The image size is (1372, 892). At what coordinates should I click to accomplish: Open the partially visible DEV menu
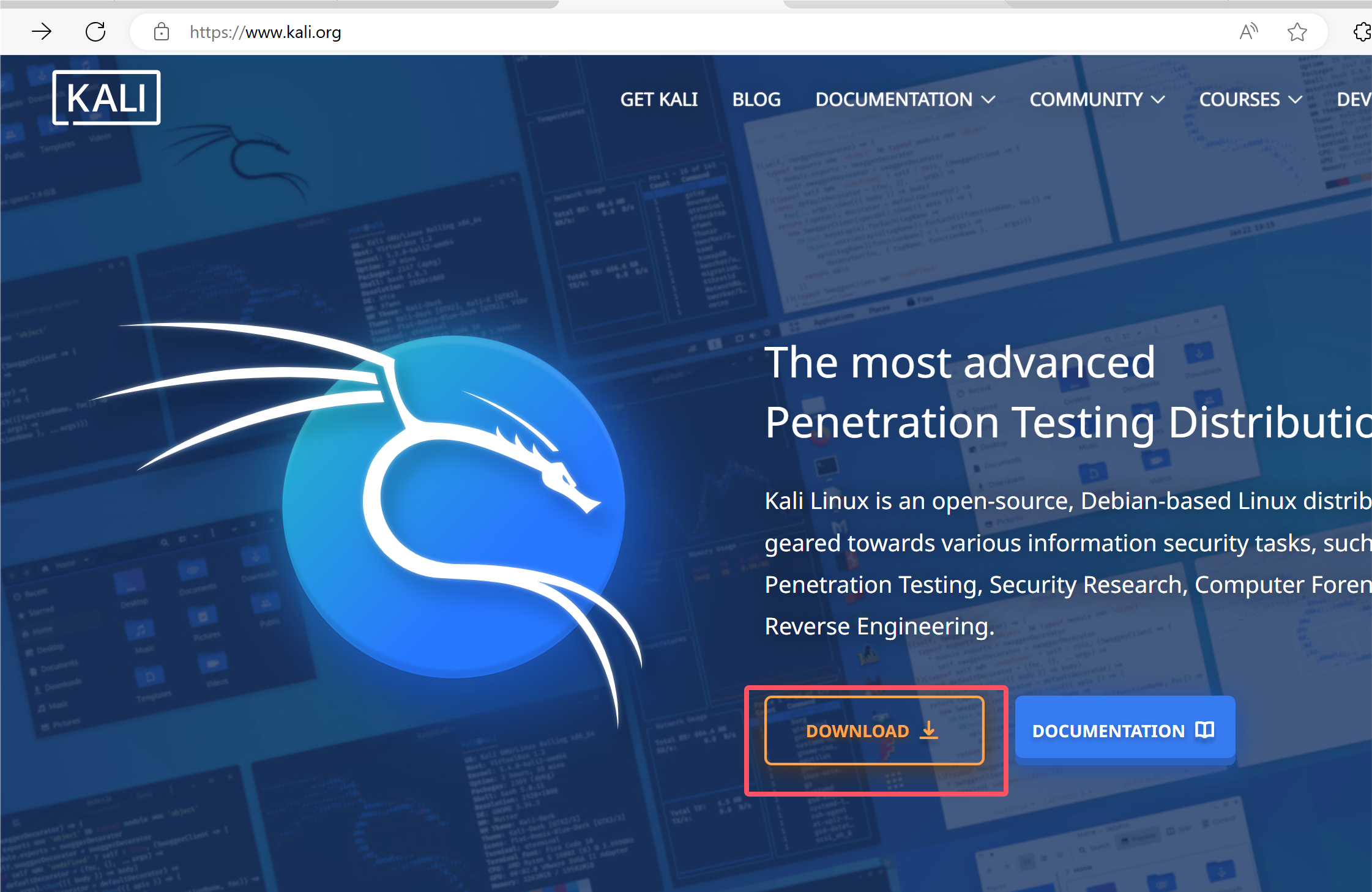pyautogui.click(x=1354, y=99)
